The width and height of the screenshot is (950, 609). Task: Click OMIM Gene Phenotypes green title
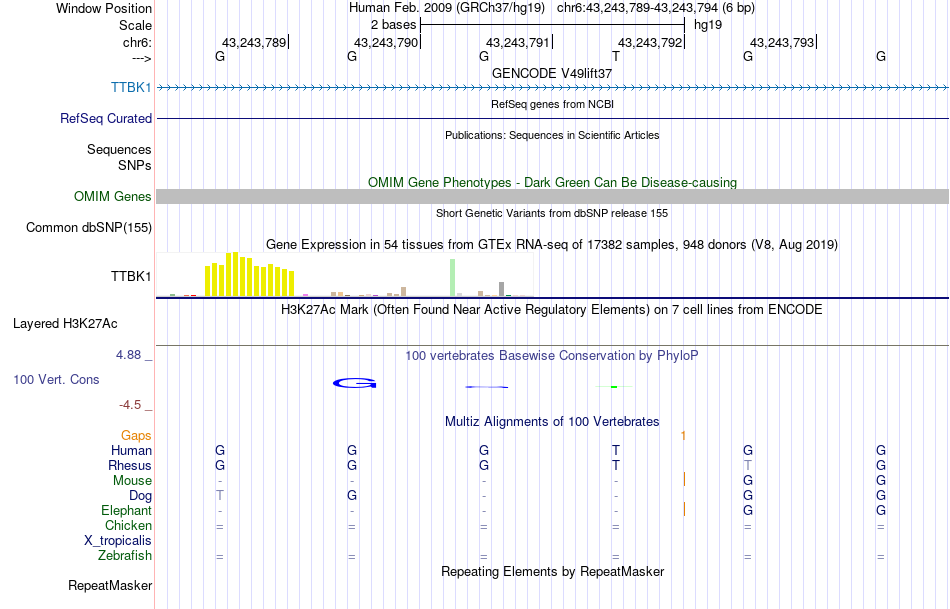pyautogui.click(x=552, y=182)
